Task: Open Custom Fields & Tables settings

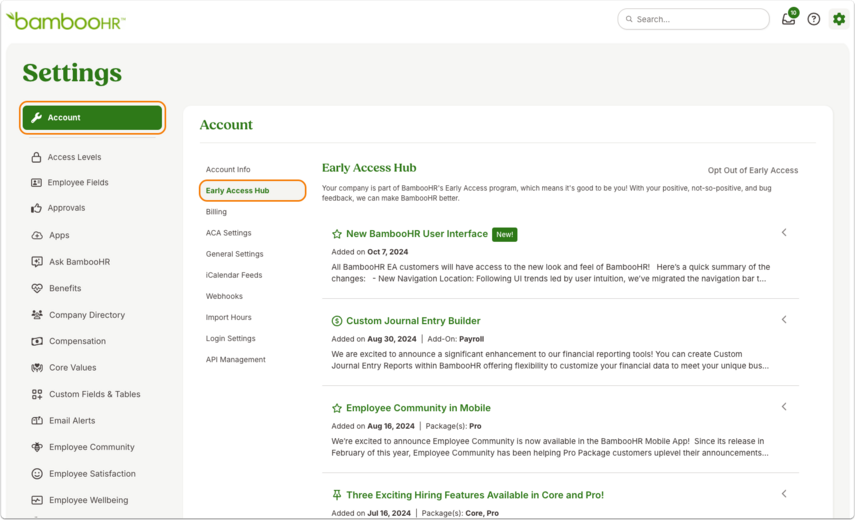Action: (94, 394)
